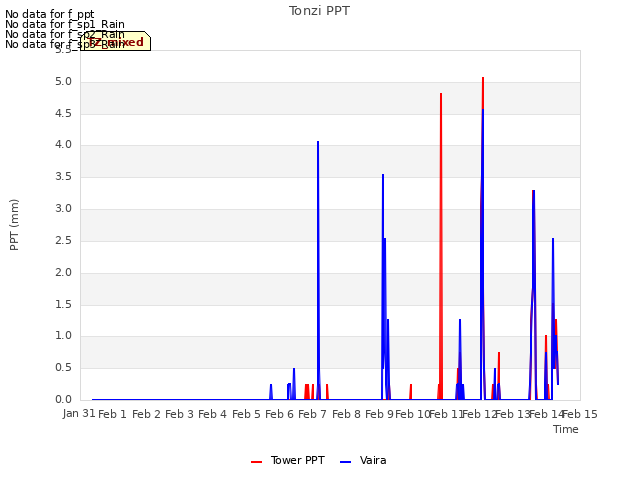Click the Jan 31 x-axis tick label
The image size is (640, 480).
pos(79,414)
